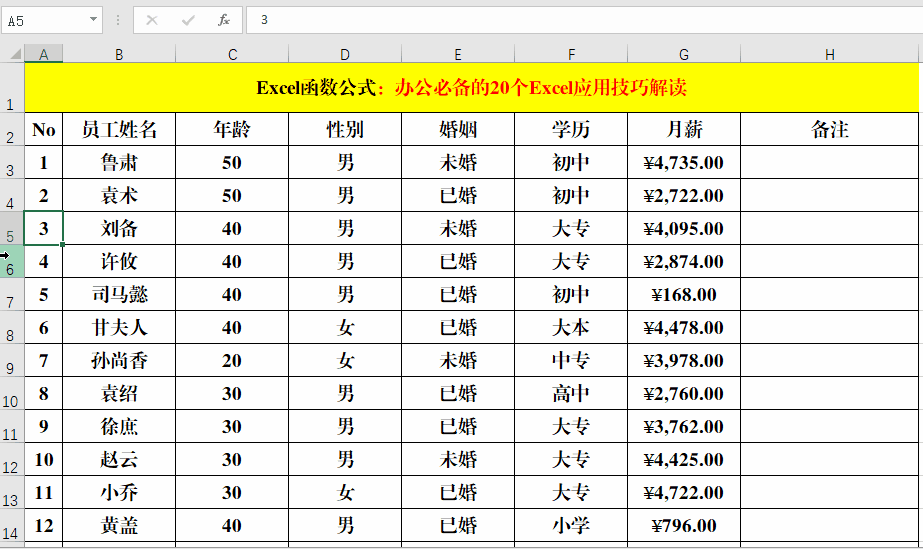The image size is (923, 549).
Task: Select the cell containing 孙尚香
Action: tap(119, 360)
